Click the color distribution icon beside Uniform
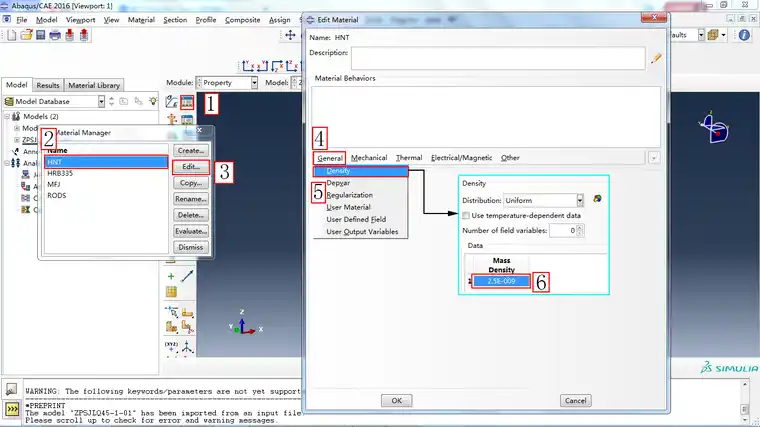The image size is (760, 427). tap(597, 199)
